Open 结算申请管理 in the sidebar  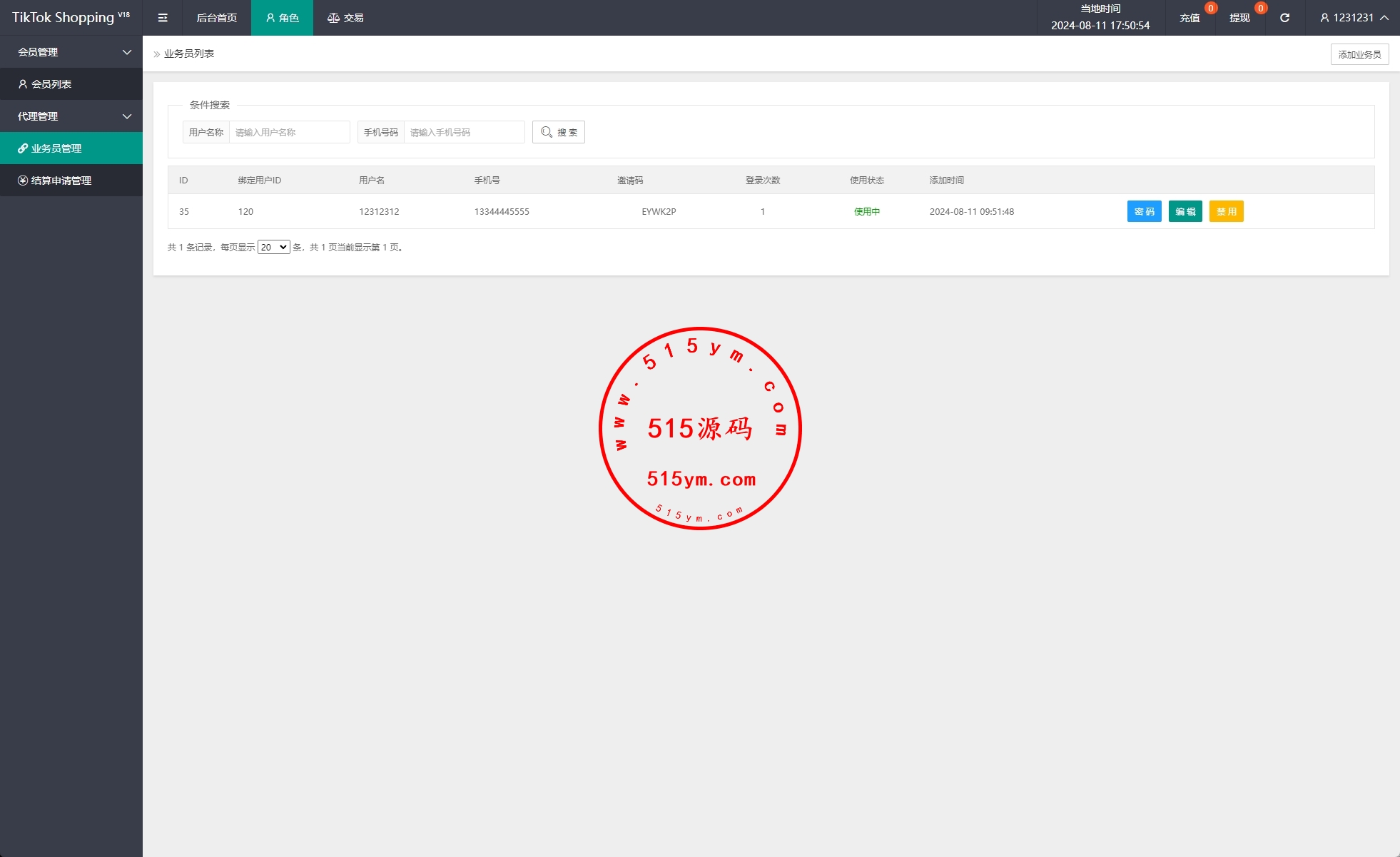[x=61, y=181]
